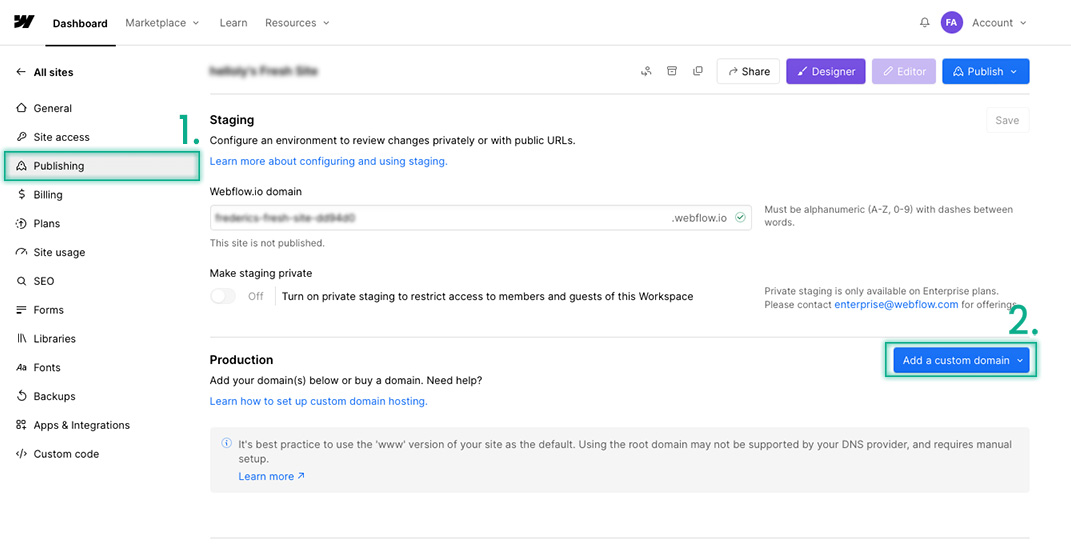Select the Dashboard tab
The height and width of the screenshot is (544, 1071).
tap(80, 23)
